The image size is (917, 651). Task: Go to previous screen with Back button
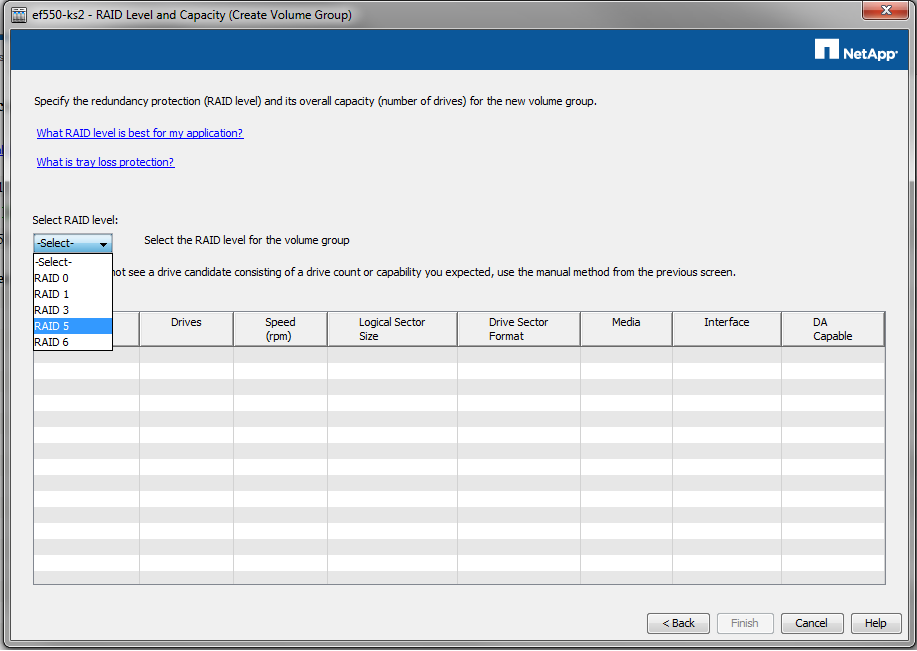pos(678,623)
